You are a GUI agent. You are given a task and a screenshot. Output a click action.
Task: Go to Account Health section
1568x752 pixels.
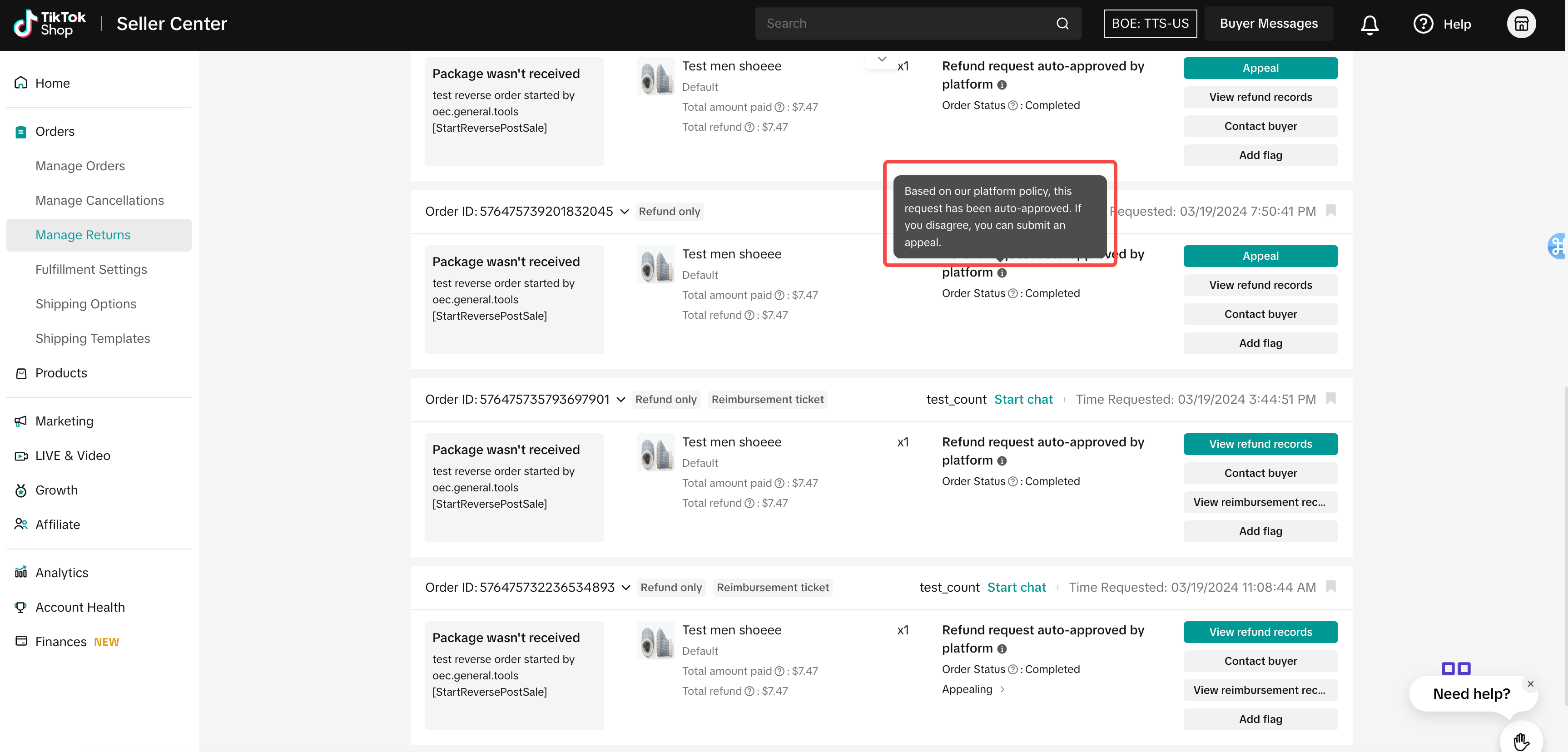(80, 607)
